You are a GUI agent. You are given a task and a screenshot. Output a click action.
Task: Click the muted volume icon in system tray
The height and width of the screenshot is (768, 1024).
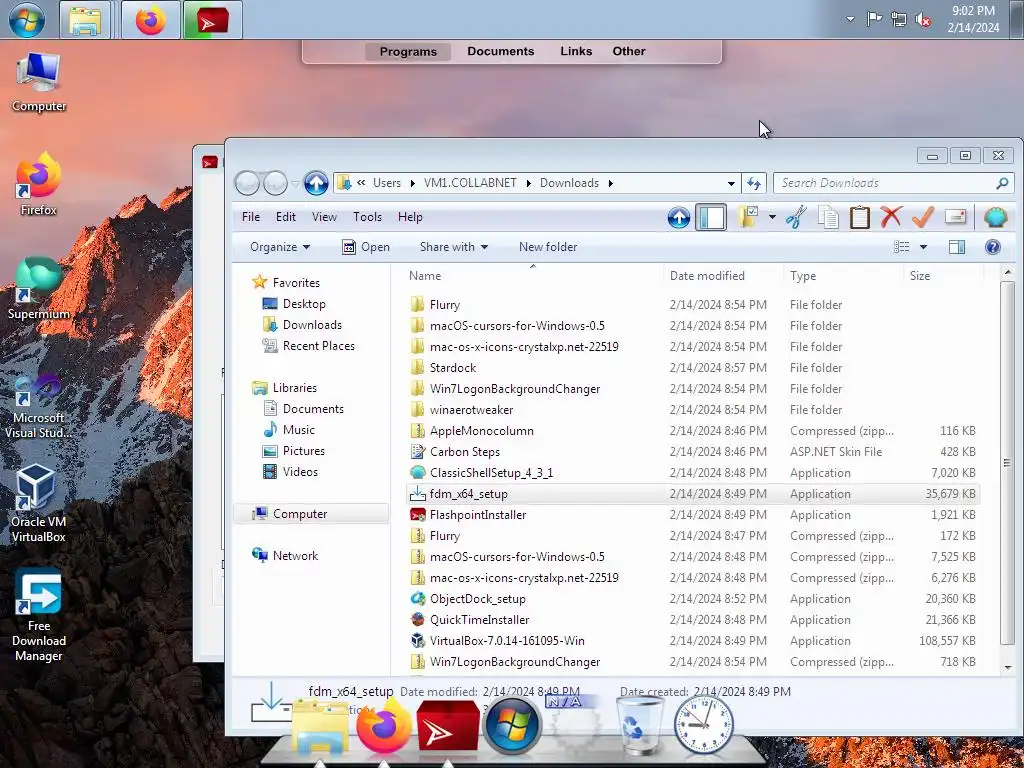[x=923, y=20]
